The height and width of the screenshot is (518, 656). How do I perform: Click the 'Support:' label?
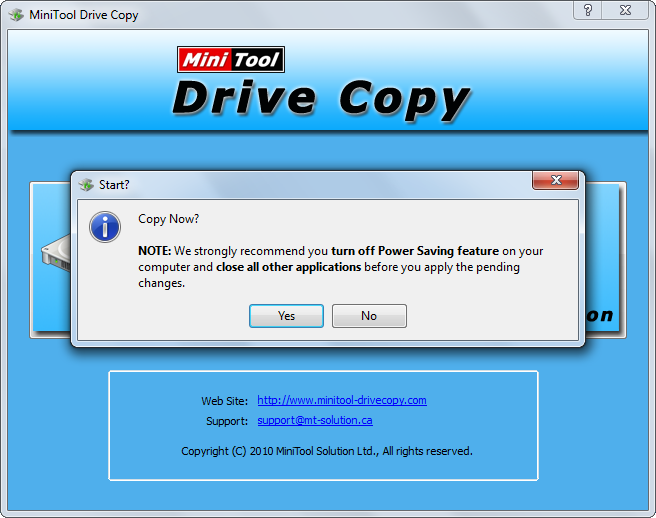227,421
